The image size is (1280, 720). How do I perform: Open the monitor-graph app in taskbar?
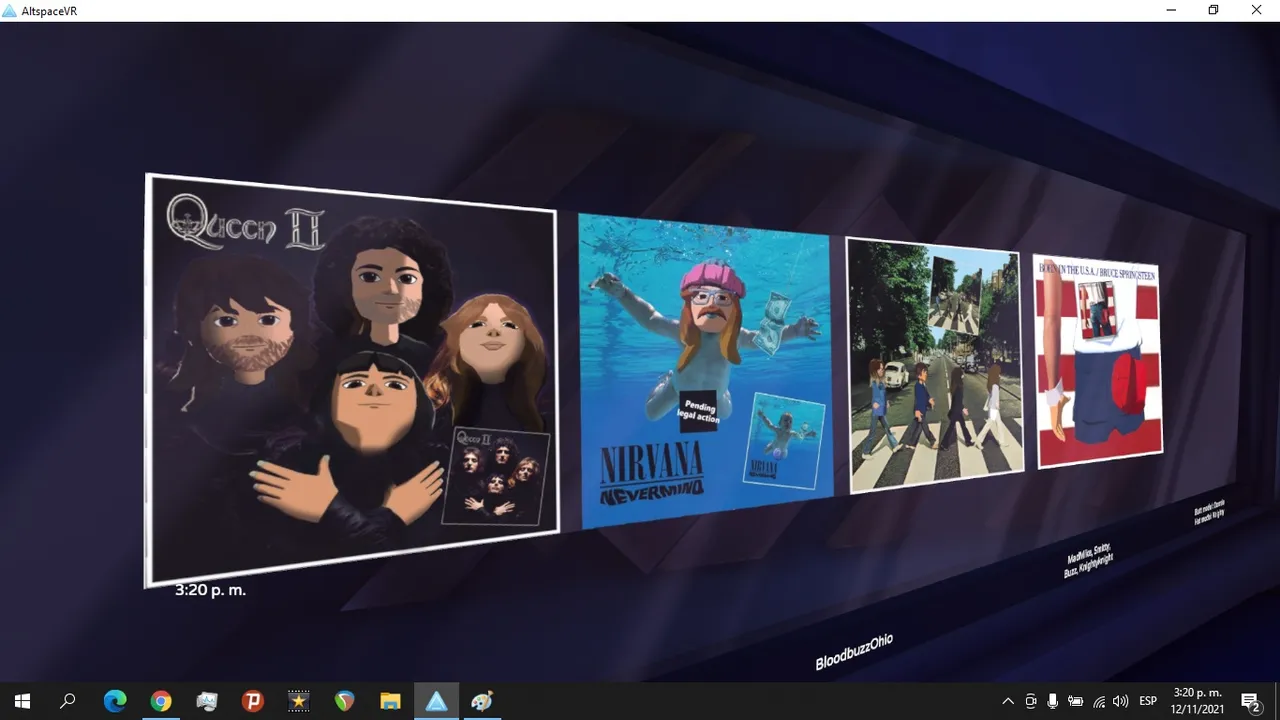coord(207,701)
